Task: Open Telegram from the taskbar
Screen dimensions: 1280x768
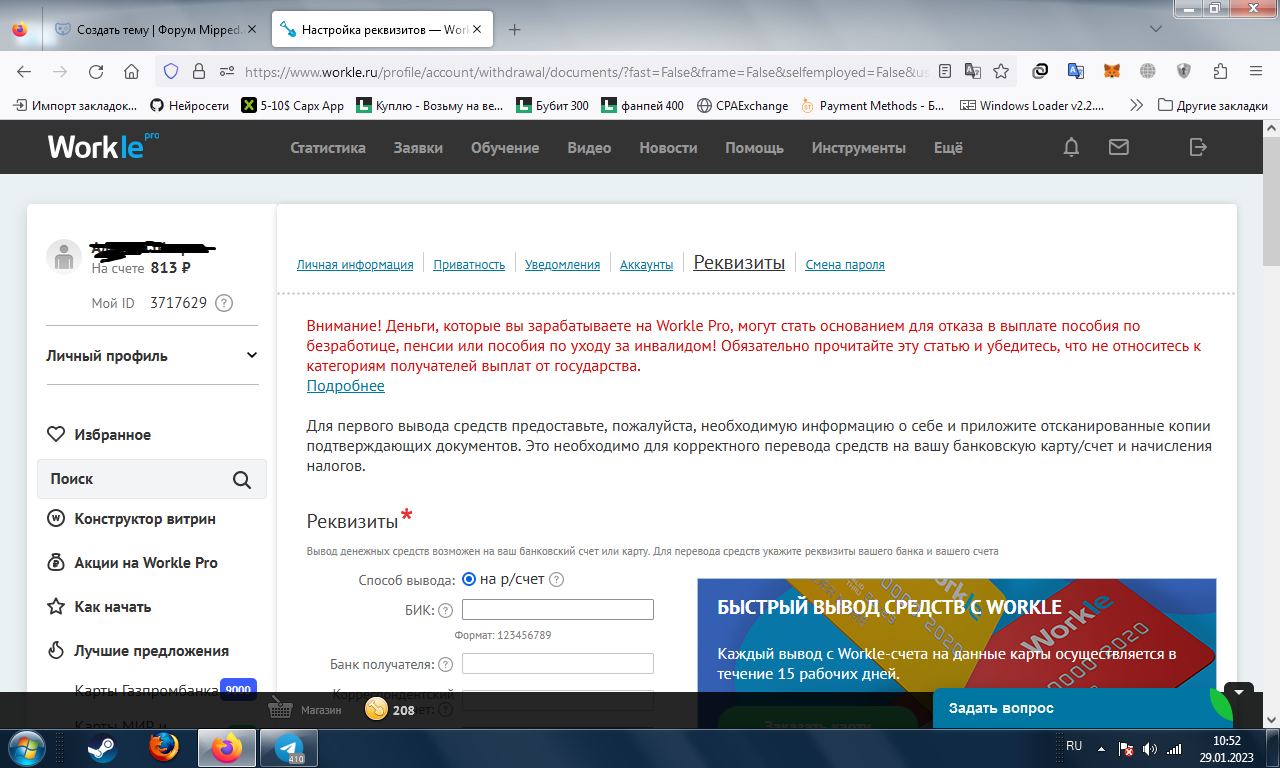Action: click(289, 748)
